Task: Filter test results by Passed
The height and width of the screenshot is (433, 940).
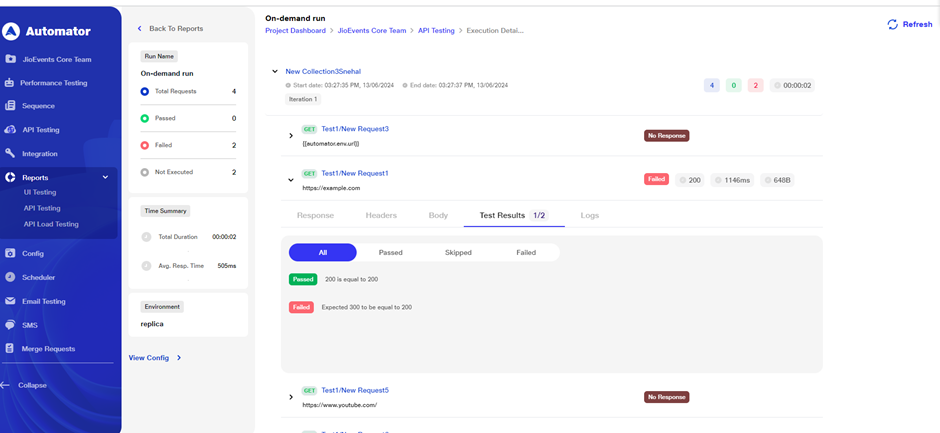Action: click(x=390, y=252)
